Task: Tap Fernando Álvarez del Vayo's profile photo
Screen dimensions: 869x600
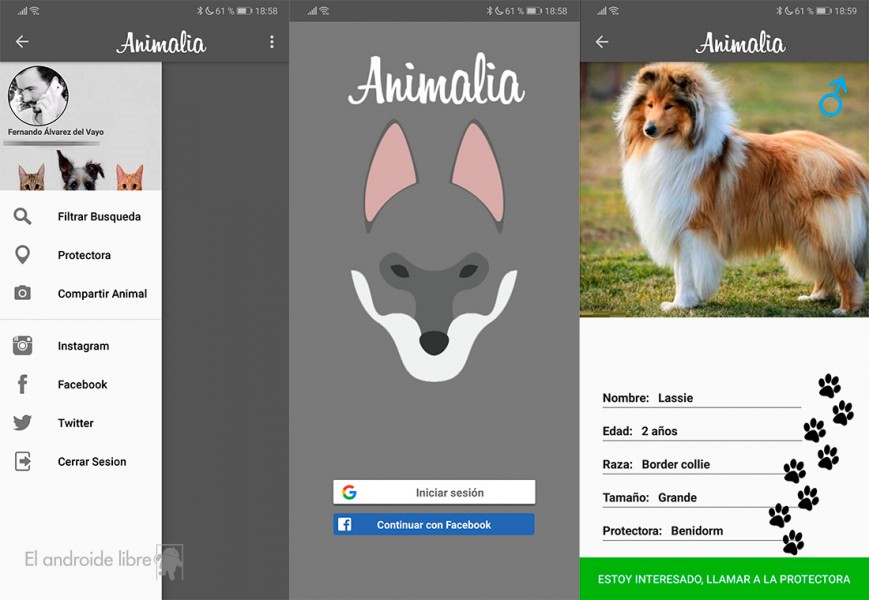Action: 40,97
